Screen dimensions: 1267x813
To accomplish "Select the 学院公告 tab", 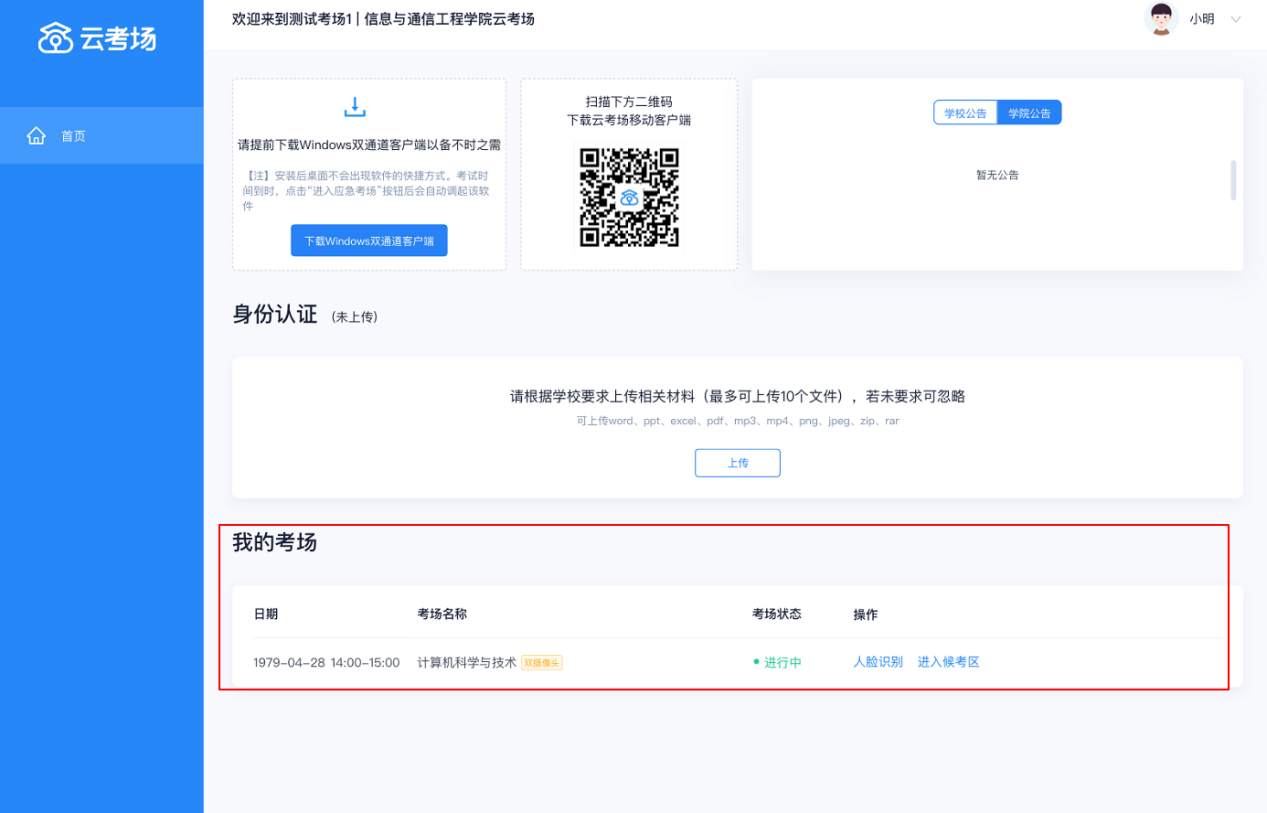I will coord(1029,113).
